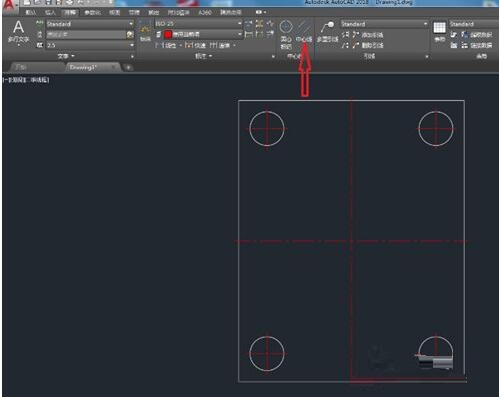Select the horizontal red centerline

click(x=351, y=241)
